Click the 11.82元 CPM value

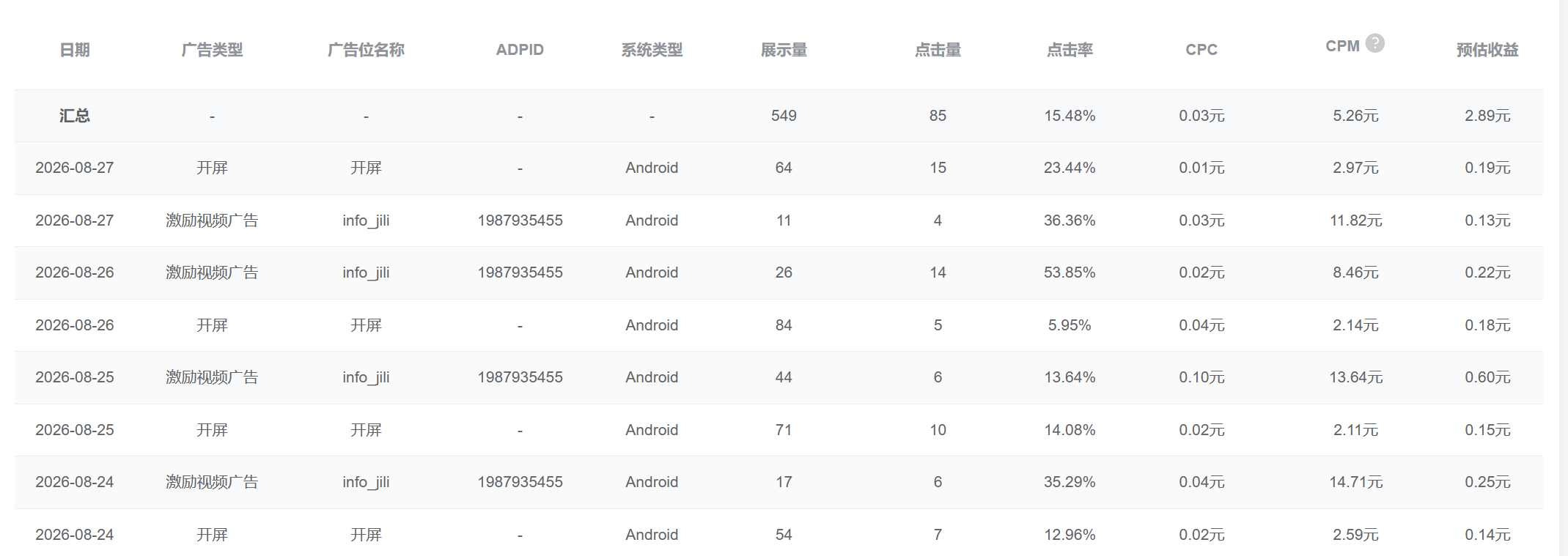tap(1355, 220)
